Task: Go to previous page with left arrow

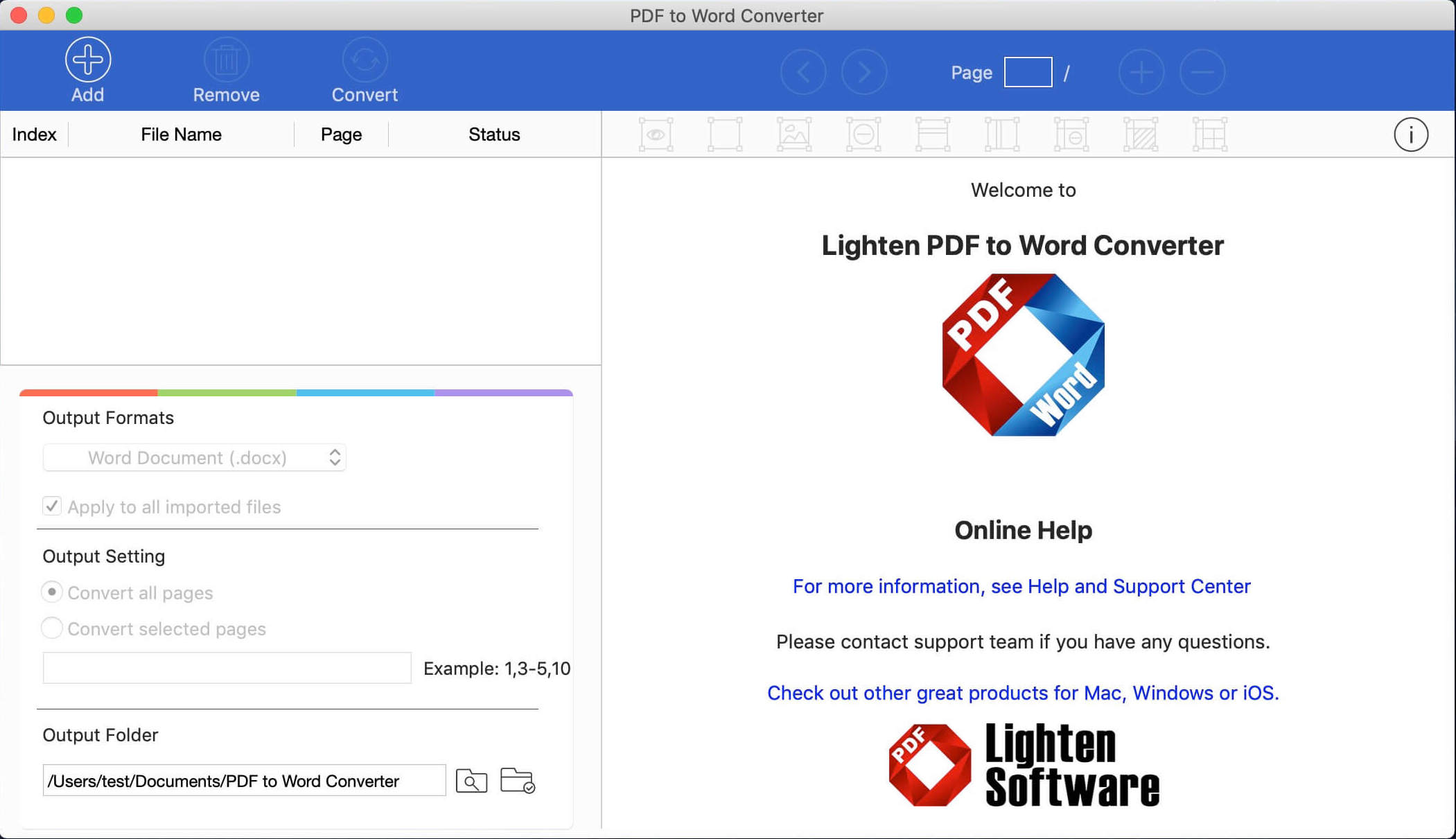Action: [x=803, y=72]
